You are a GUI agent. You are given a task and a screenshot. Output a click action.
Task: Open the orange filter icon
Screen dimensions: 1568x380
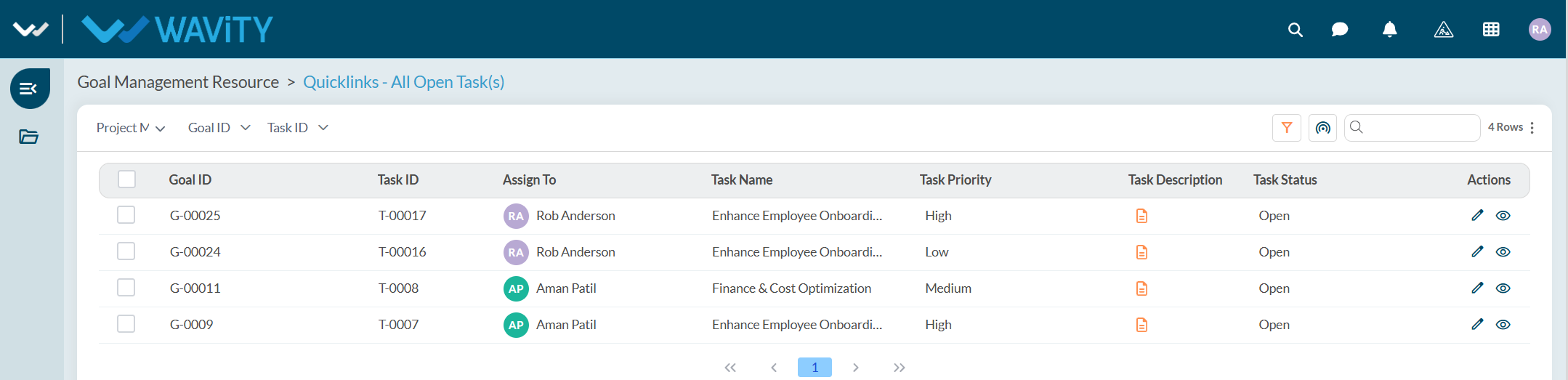(1287, 128)
